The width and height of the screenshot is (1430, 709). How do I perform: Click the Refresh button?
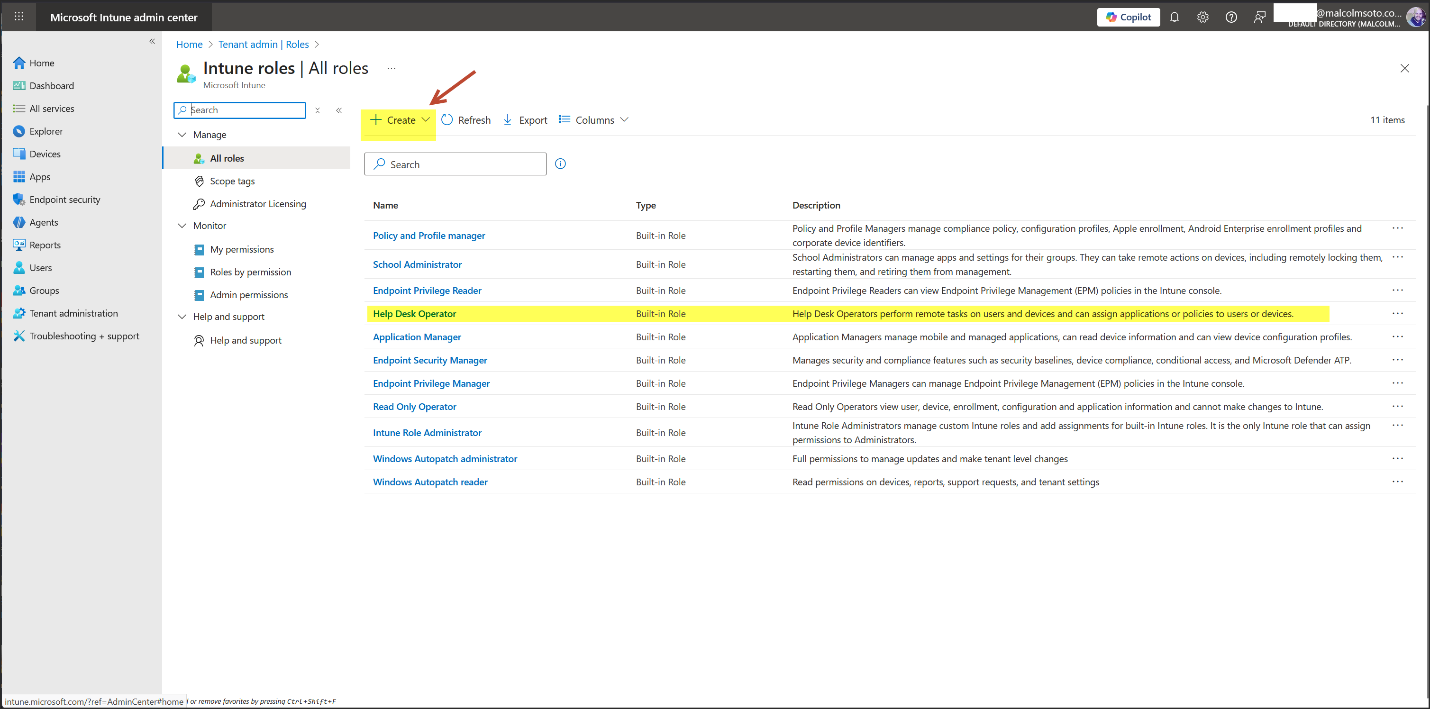[466, 120]
